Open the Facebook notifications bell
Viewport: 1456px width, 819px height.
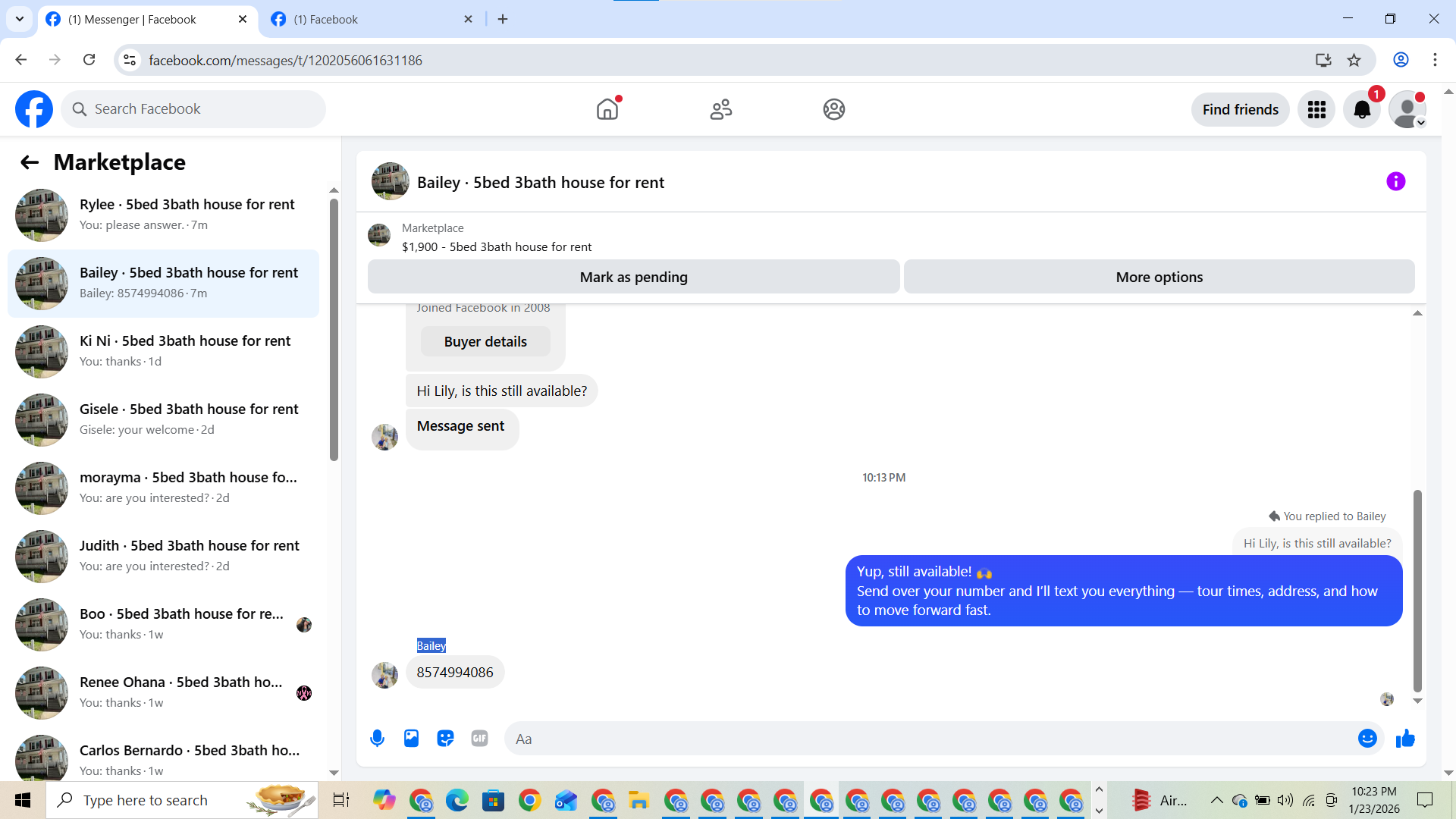pyautogui.click(x=1362, y=109)
